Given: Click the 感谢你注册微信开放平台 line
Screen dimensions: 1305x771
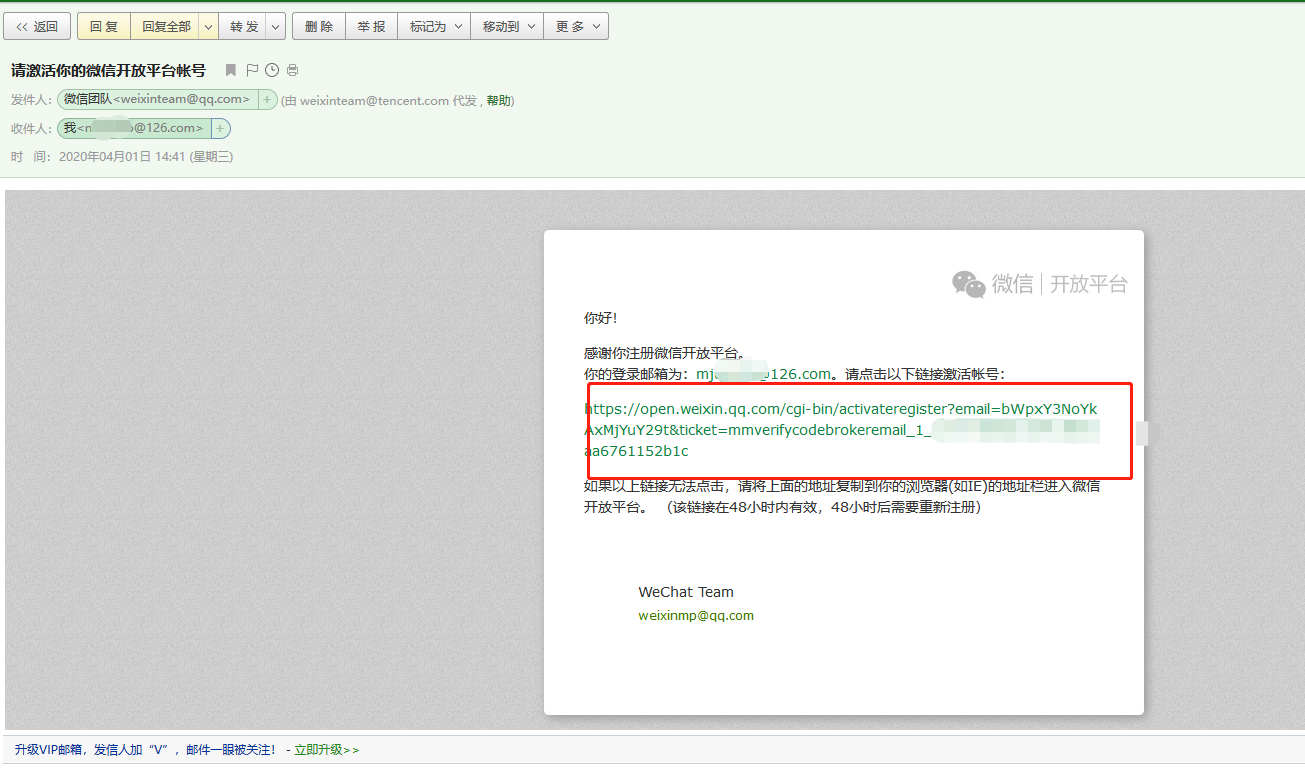Looking at the screenshot, I should tap(666, 353).
